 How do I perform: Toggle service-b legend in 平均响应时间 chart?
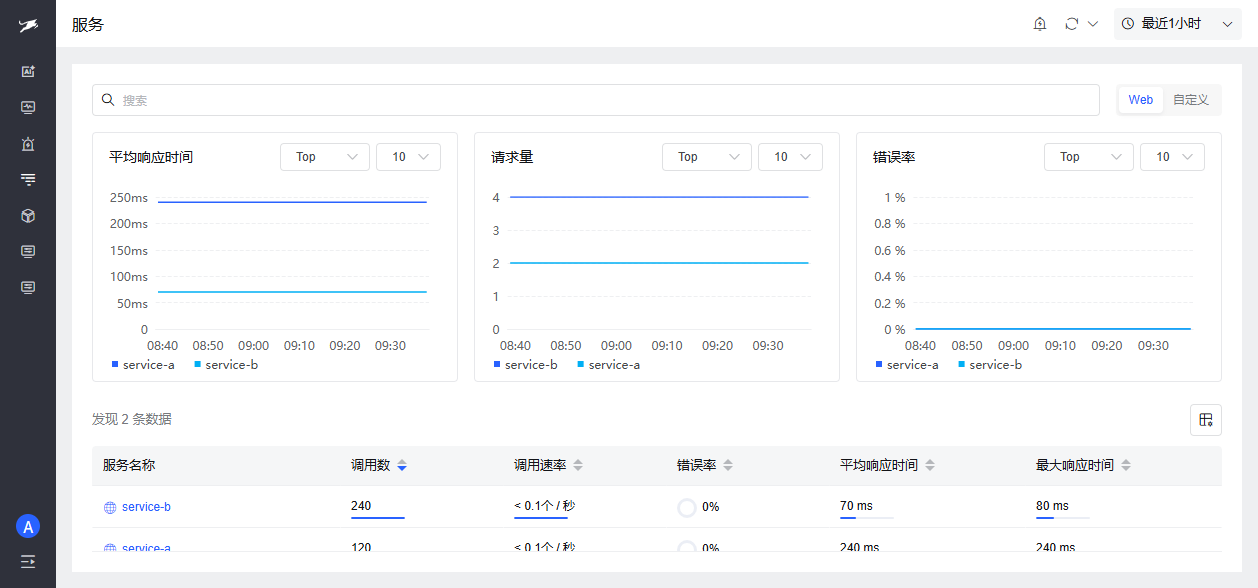coord(226,365)
